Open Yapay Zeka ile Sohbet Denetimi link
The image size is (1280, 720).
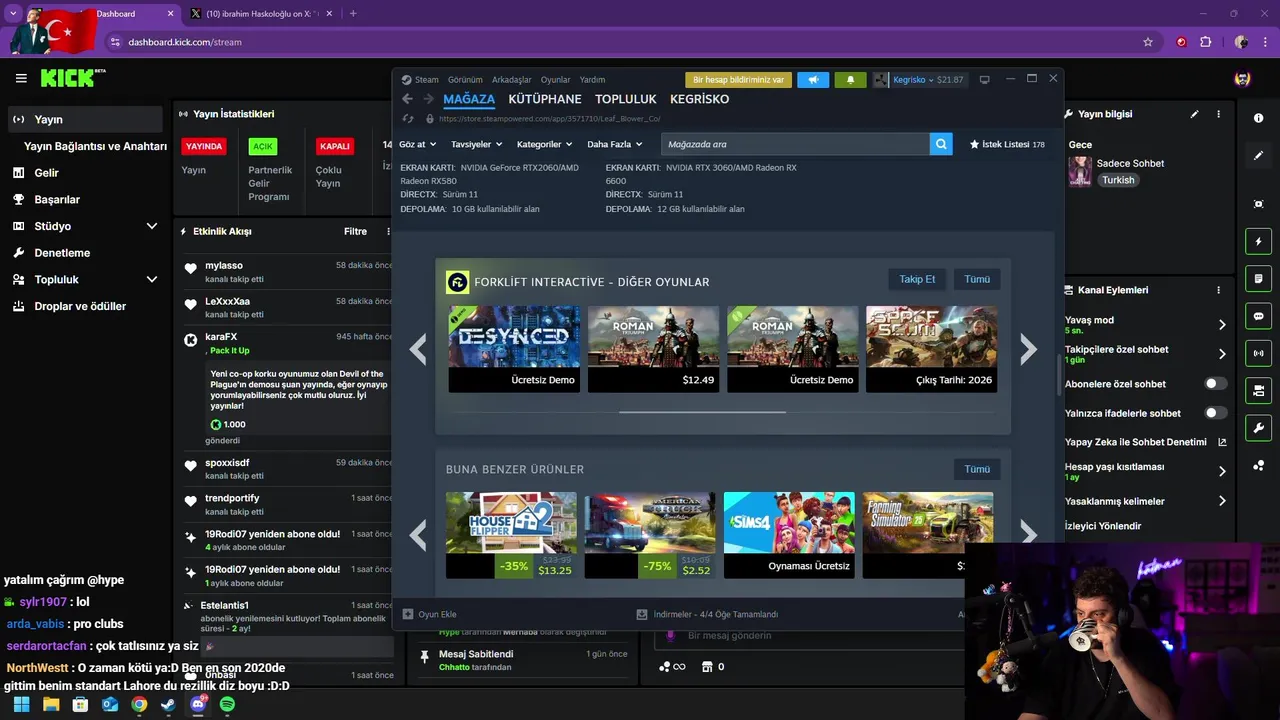coord(1145,442)
